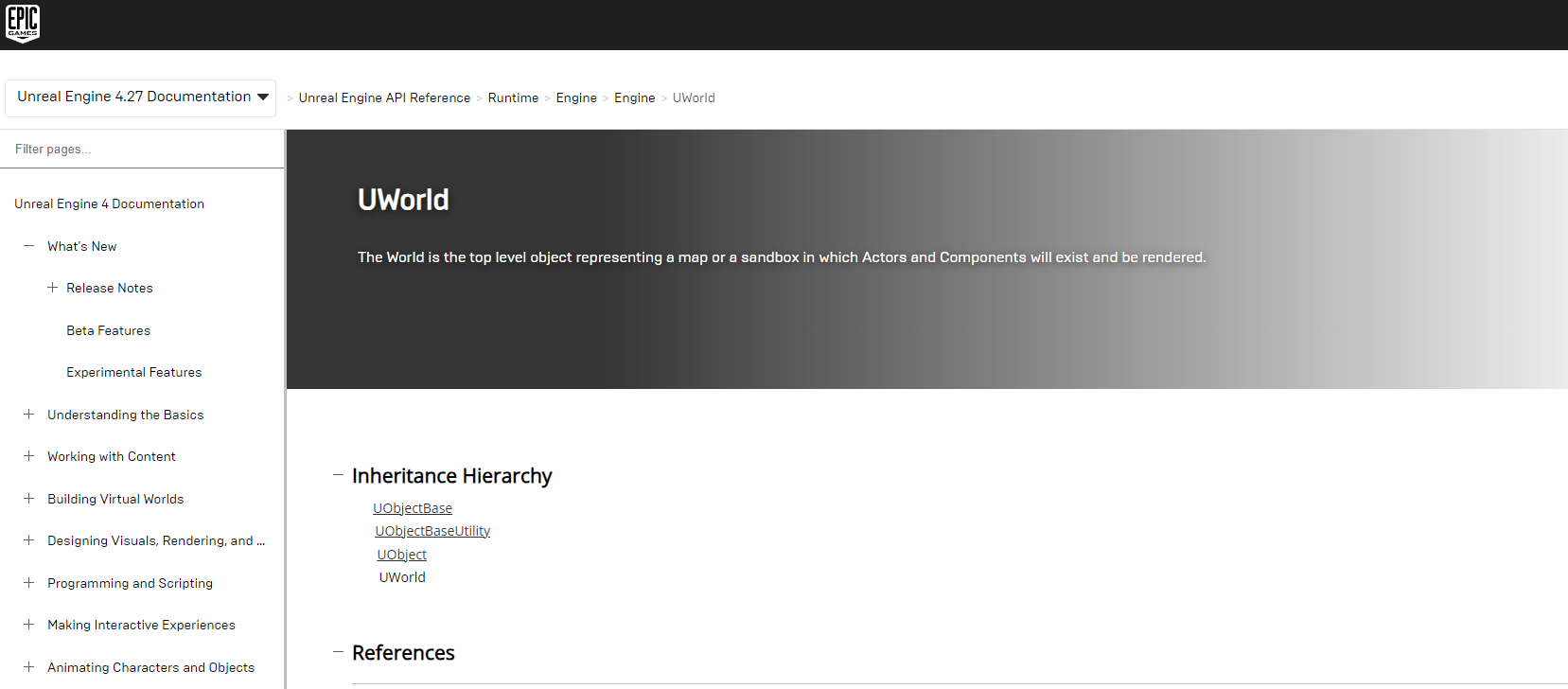Expand Programming and Scripting section
This screenshot has height=689, width=1568.
(28, 583)
